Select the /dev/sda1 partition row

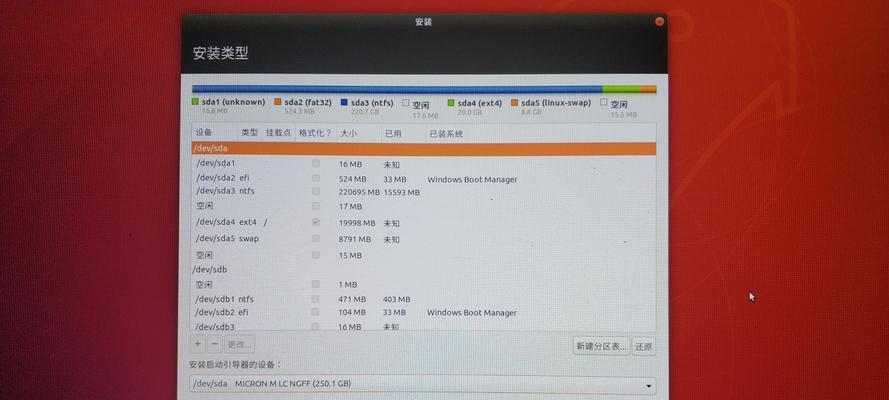[x=424, y=164]
